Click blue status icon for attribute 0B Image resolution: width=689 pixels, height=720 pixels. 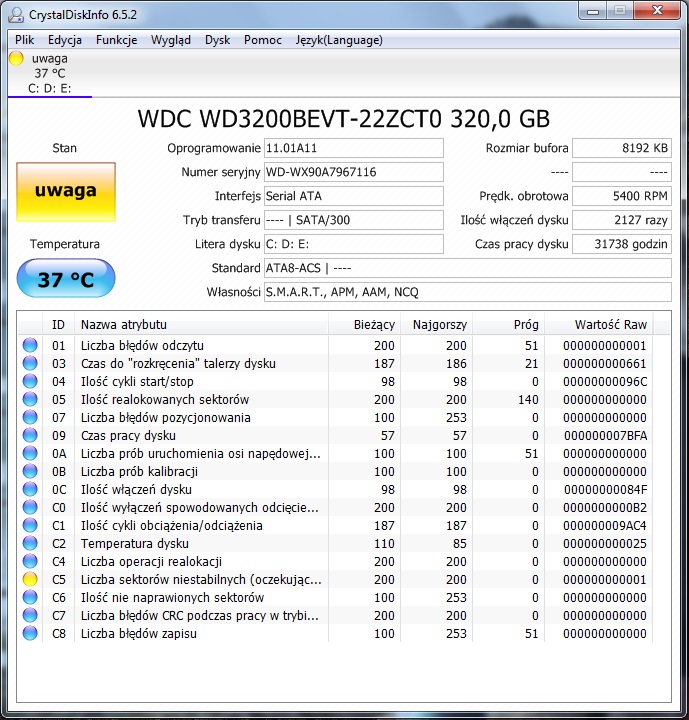(x=30, y=471)
